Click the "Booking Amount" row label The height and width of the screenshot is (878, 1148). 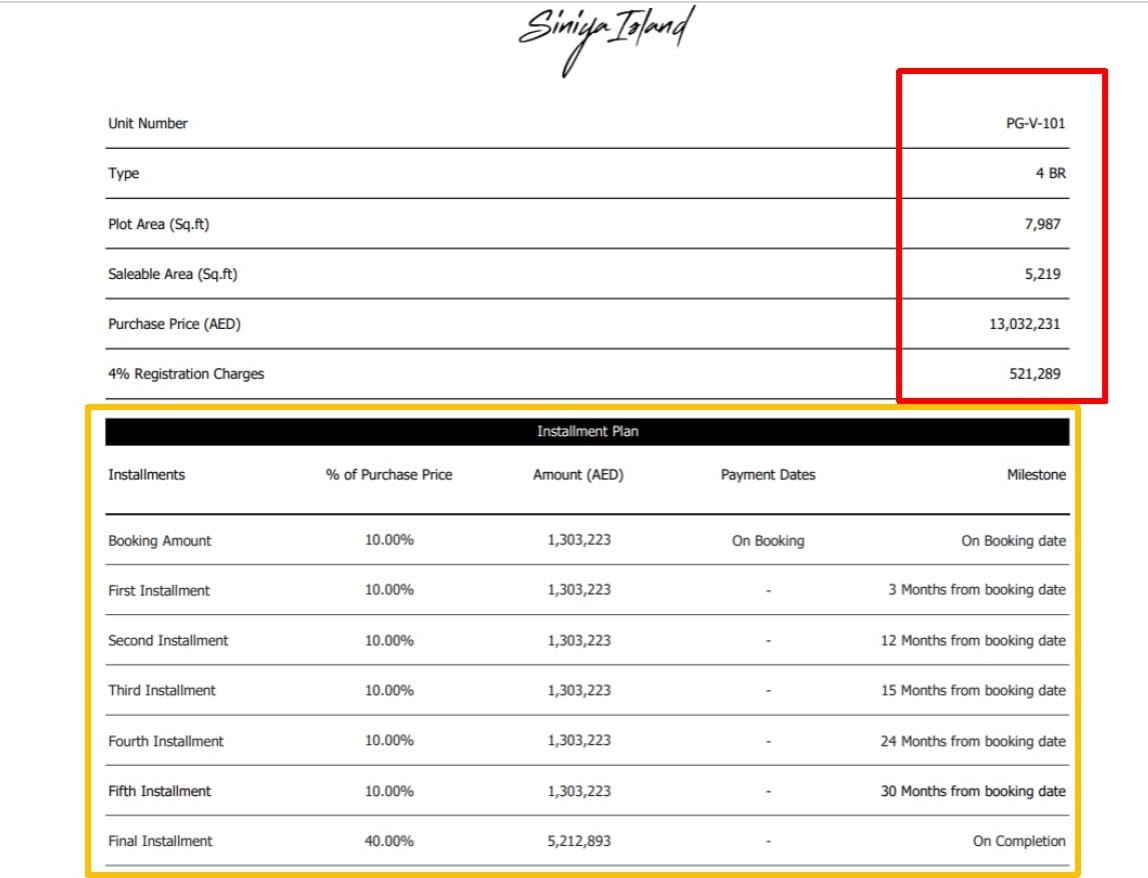coord(160,541)
